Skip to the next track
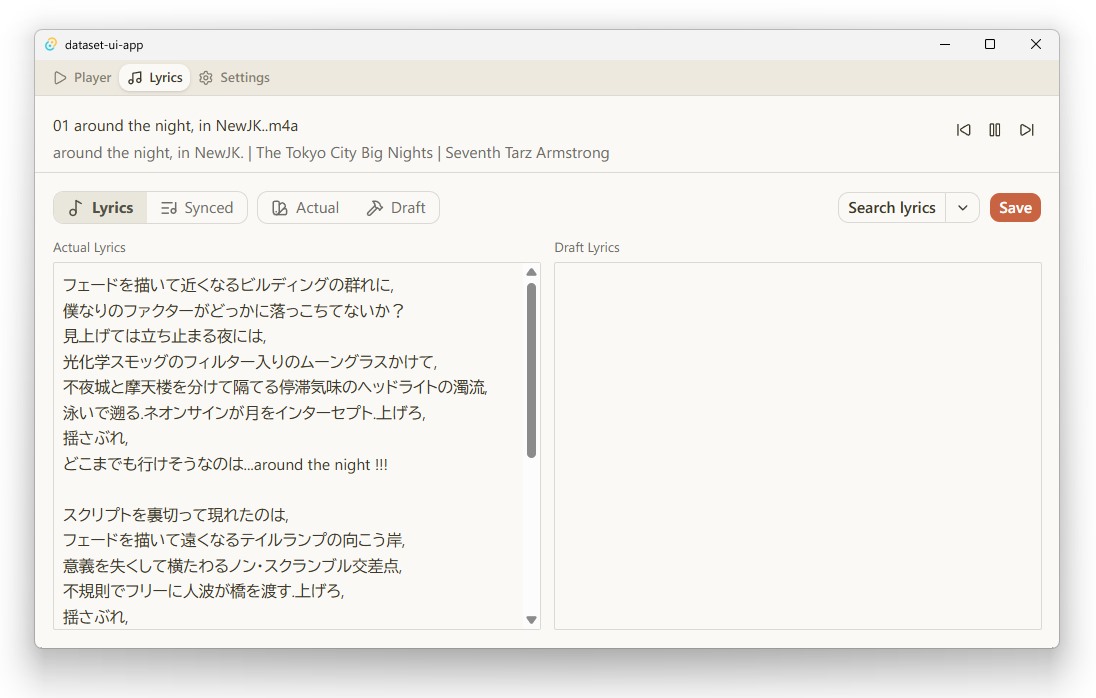 [x=1026, y=130]
